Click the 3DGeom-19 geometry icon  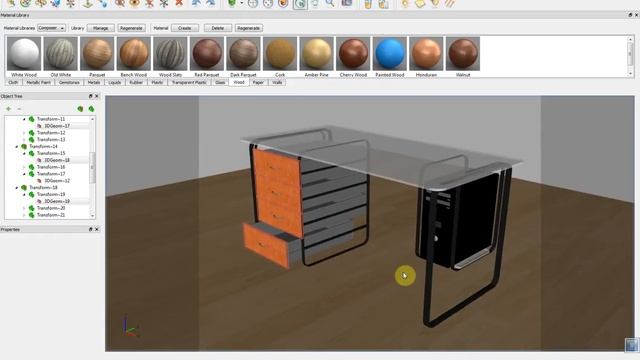pyautogui.click(x=40, y=201)
